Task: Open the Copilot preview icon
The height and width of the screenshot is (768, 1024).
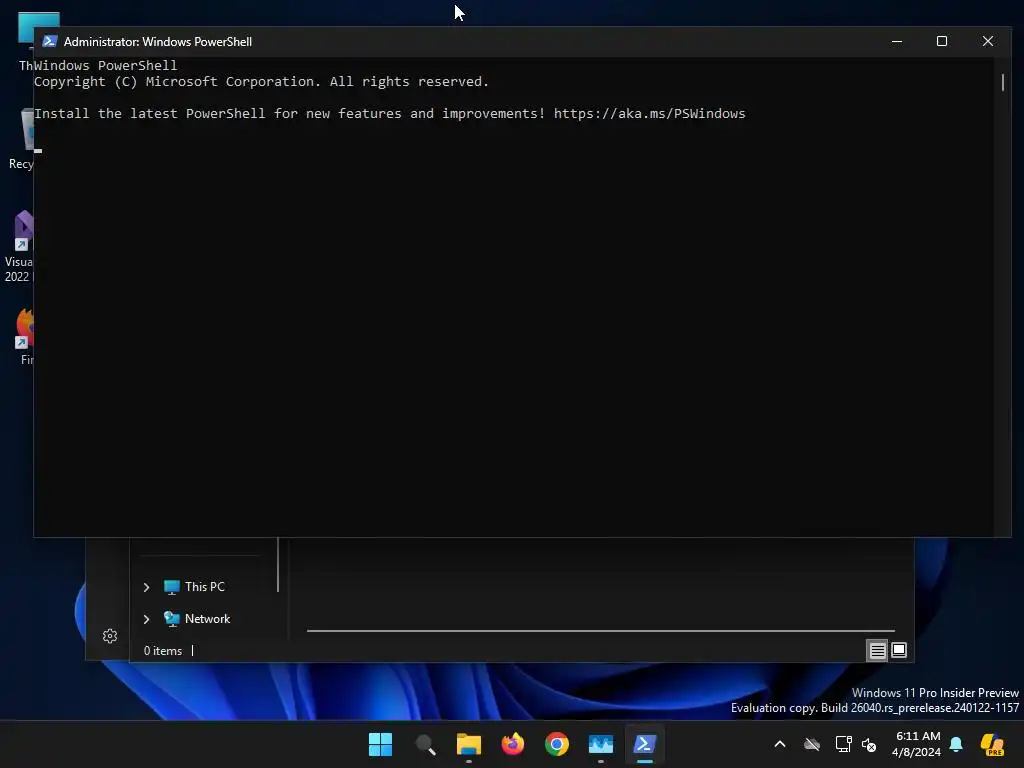Action: pyautogui.click(x=992, y=744)
